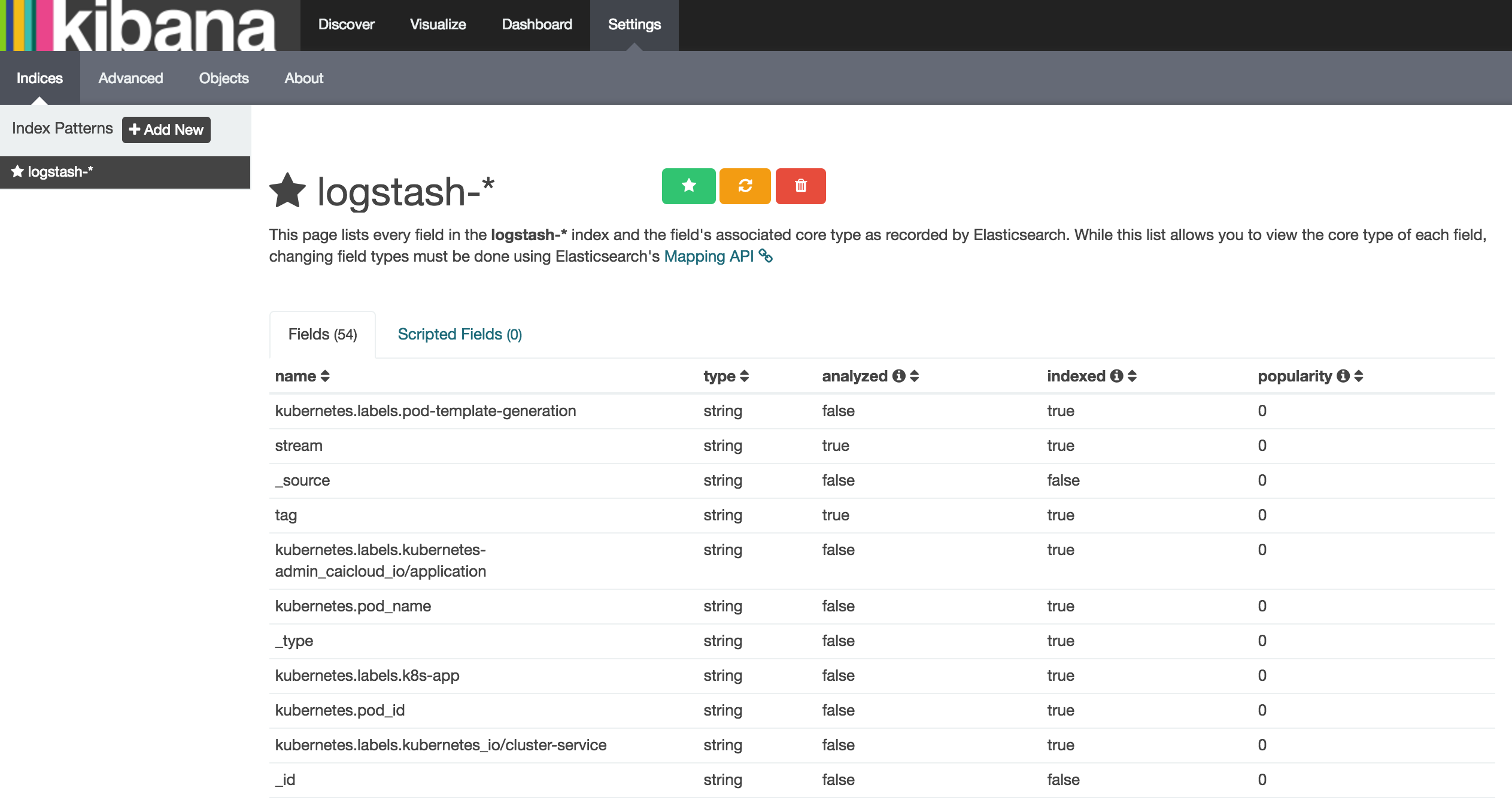Switch to Scripted Fields tab
This screenshot has height=806, width=1512.
(x=460, y=334)
